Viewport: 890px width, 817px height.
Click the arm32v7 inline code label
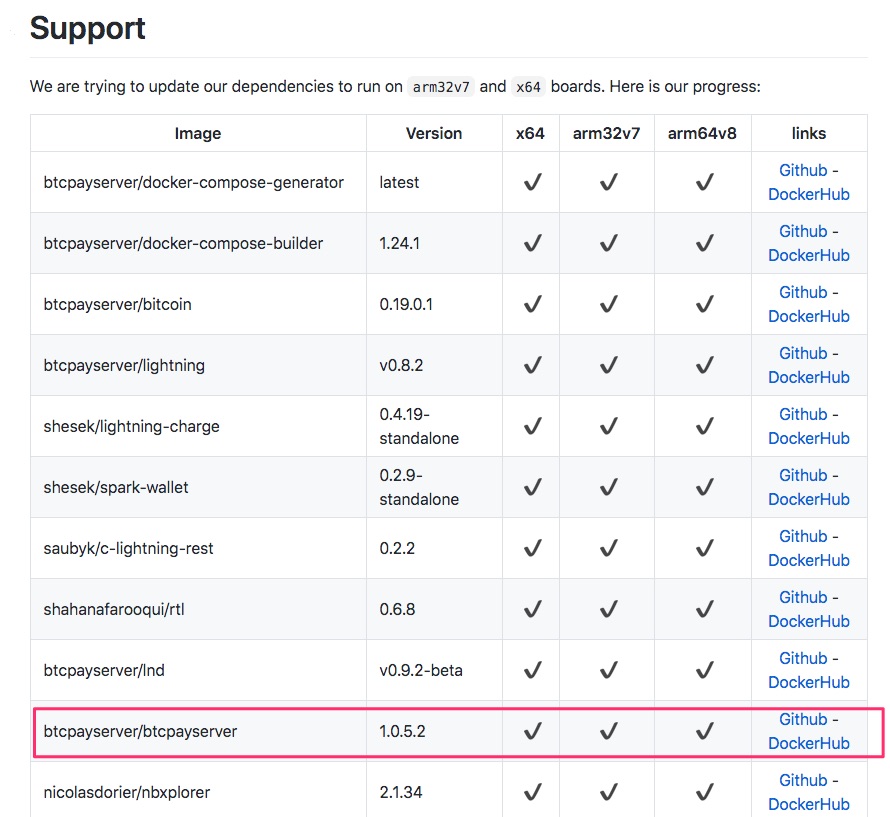click(x=441, y=87)
